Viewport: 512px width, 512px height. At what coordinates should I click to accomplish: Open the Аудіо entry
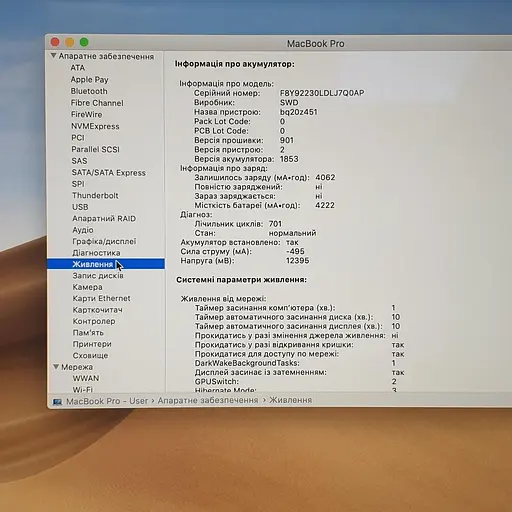(x=83, y=230)
